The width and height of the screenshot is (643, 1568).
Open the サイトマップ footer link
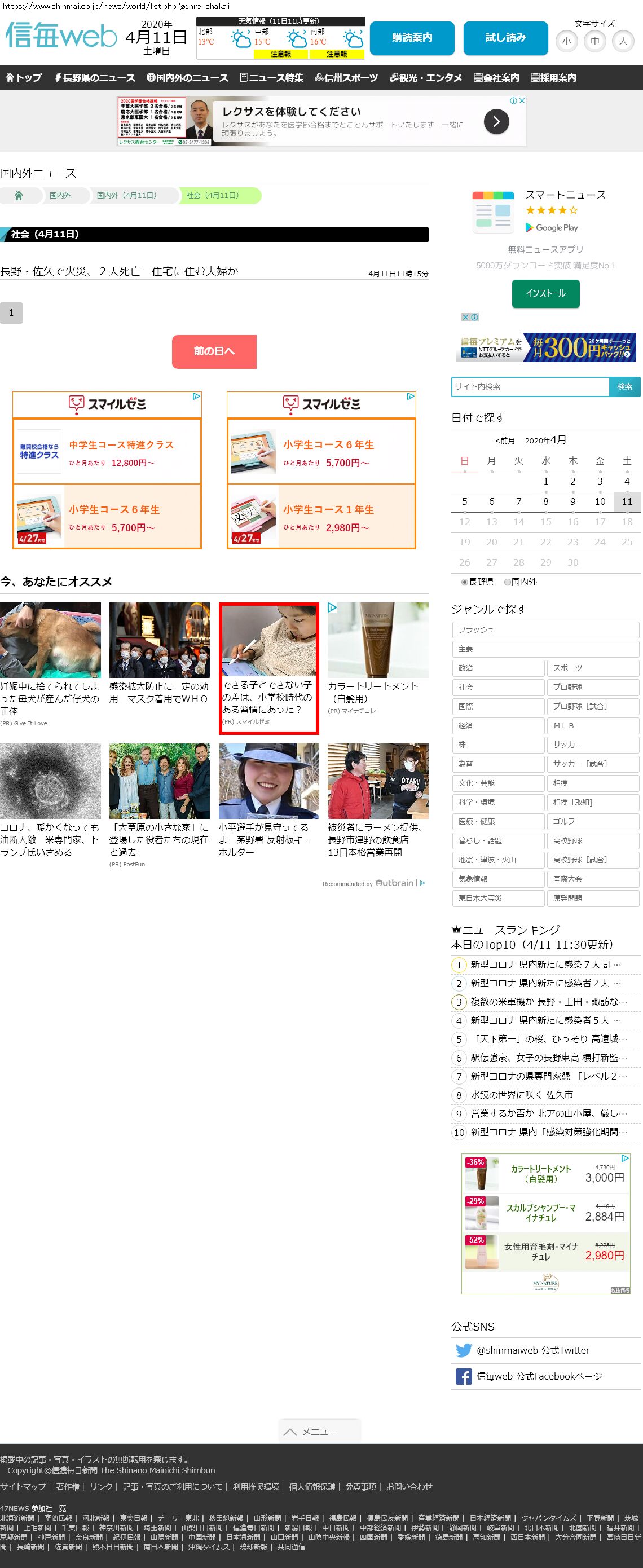point(23,1486)
